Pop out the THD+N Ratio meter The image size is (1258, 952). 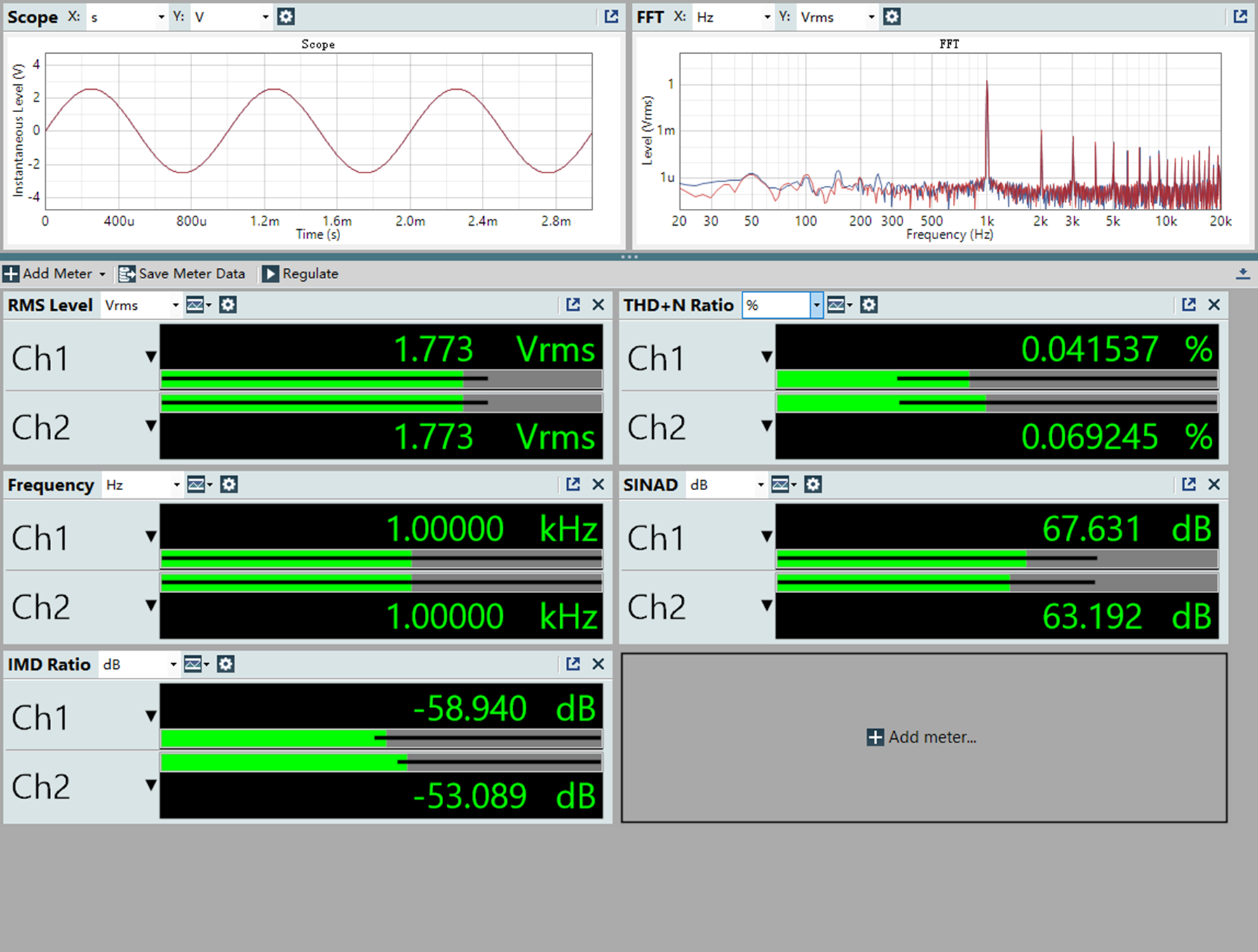[x=1189, y=305]
